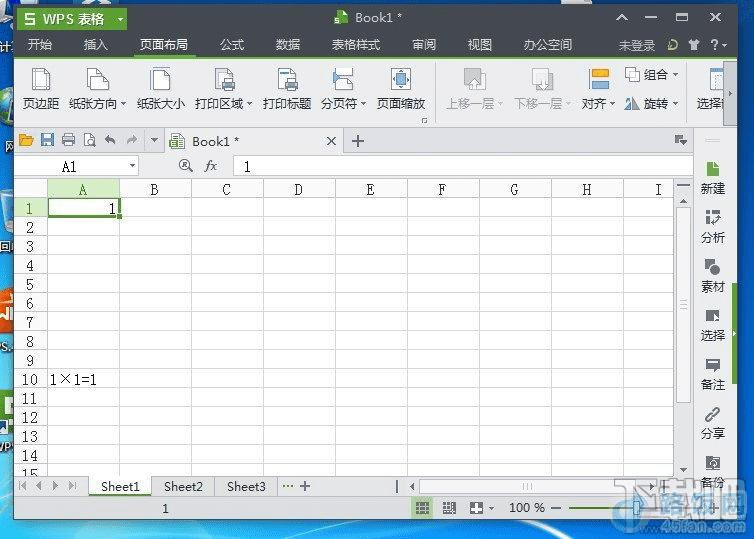Screen dimensions: 754x539
Task: Click the 打印区域 print area icon
Action: 224,80
